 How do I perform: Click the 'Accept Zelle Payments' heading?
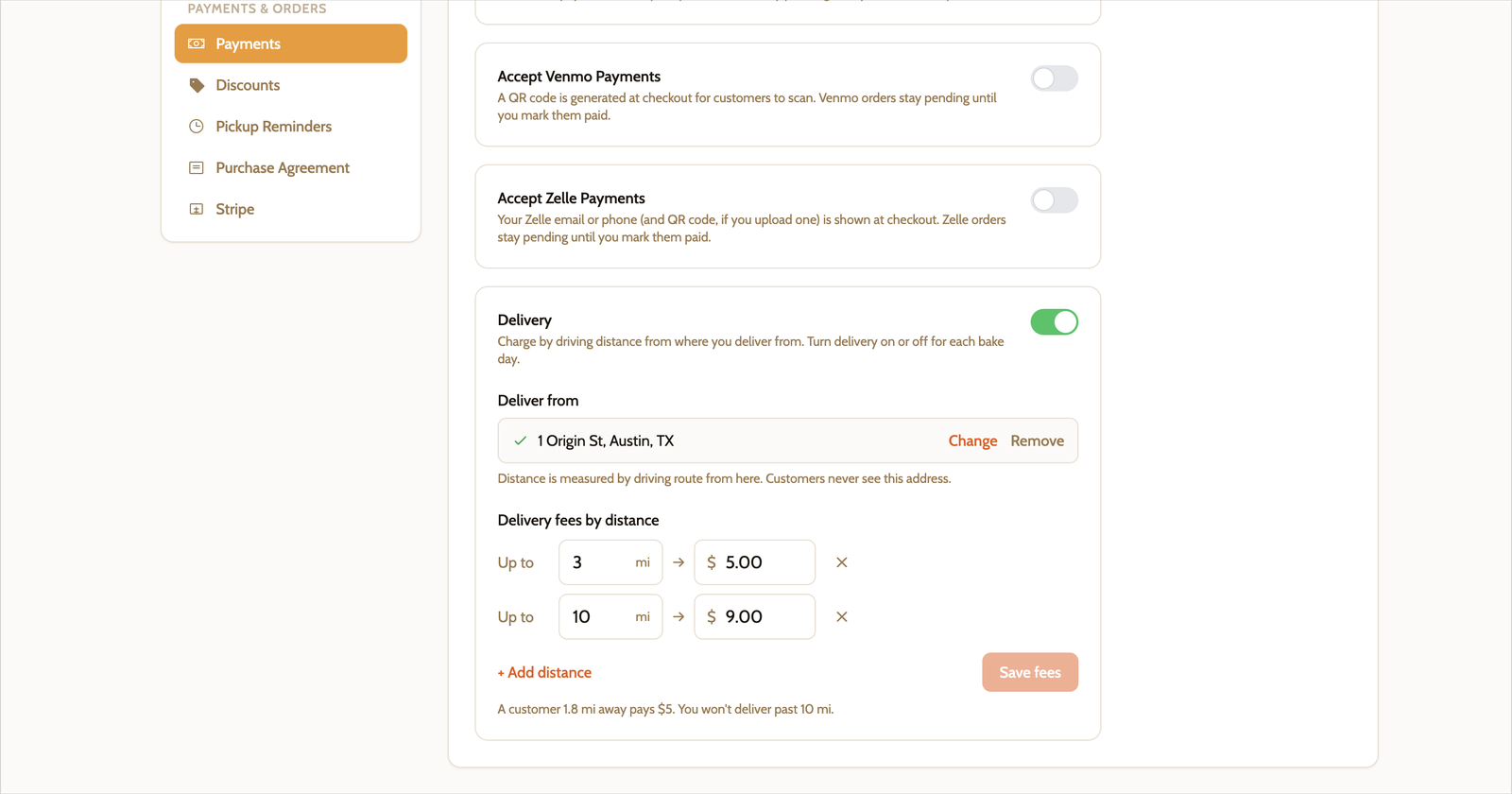click(571, 198)
